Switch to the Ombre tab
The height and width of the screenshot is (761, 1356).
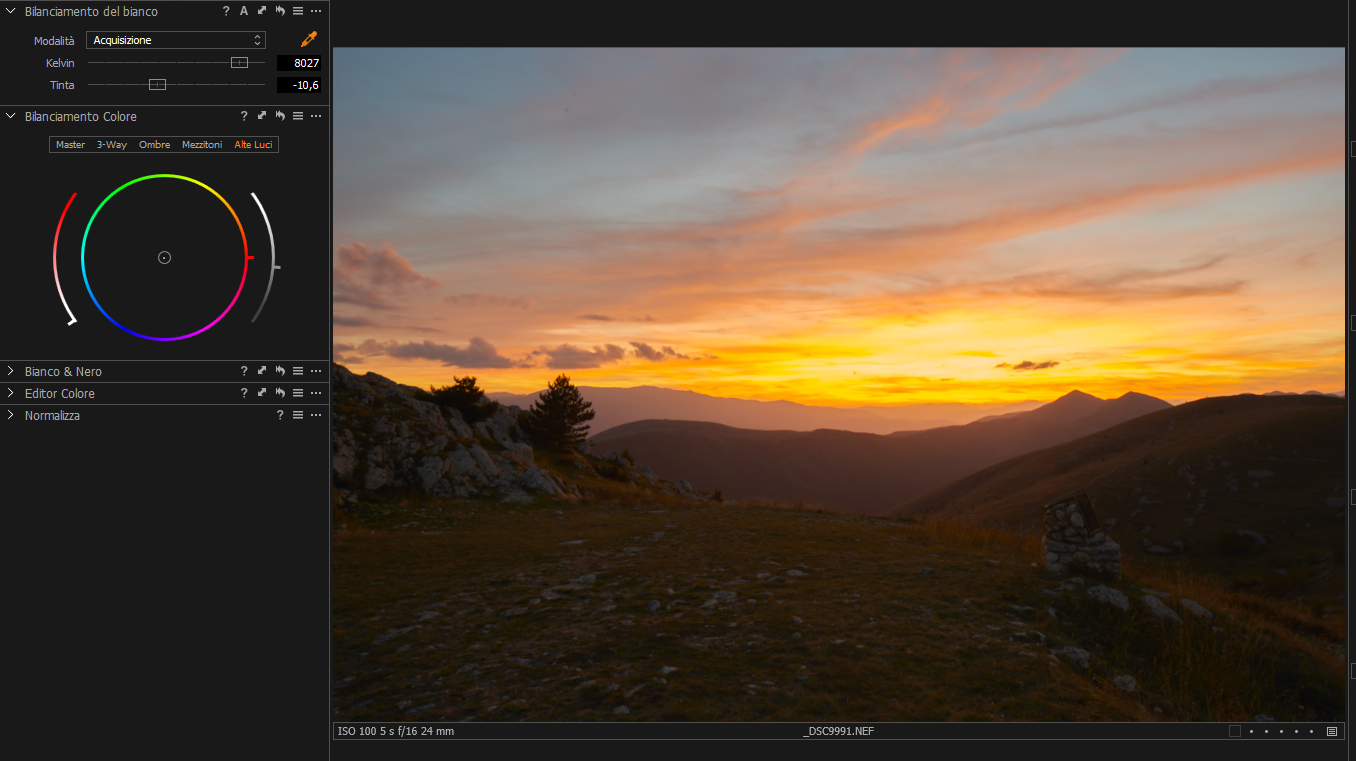[154, 144]
